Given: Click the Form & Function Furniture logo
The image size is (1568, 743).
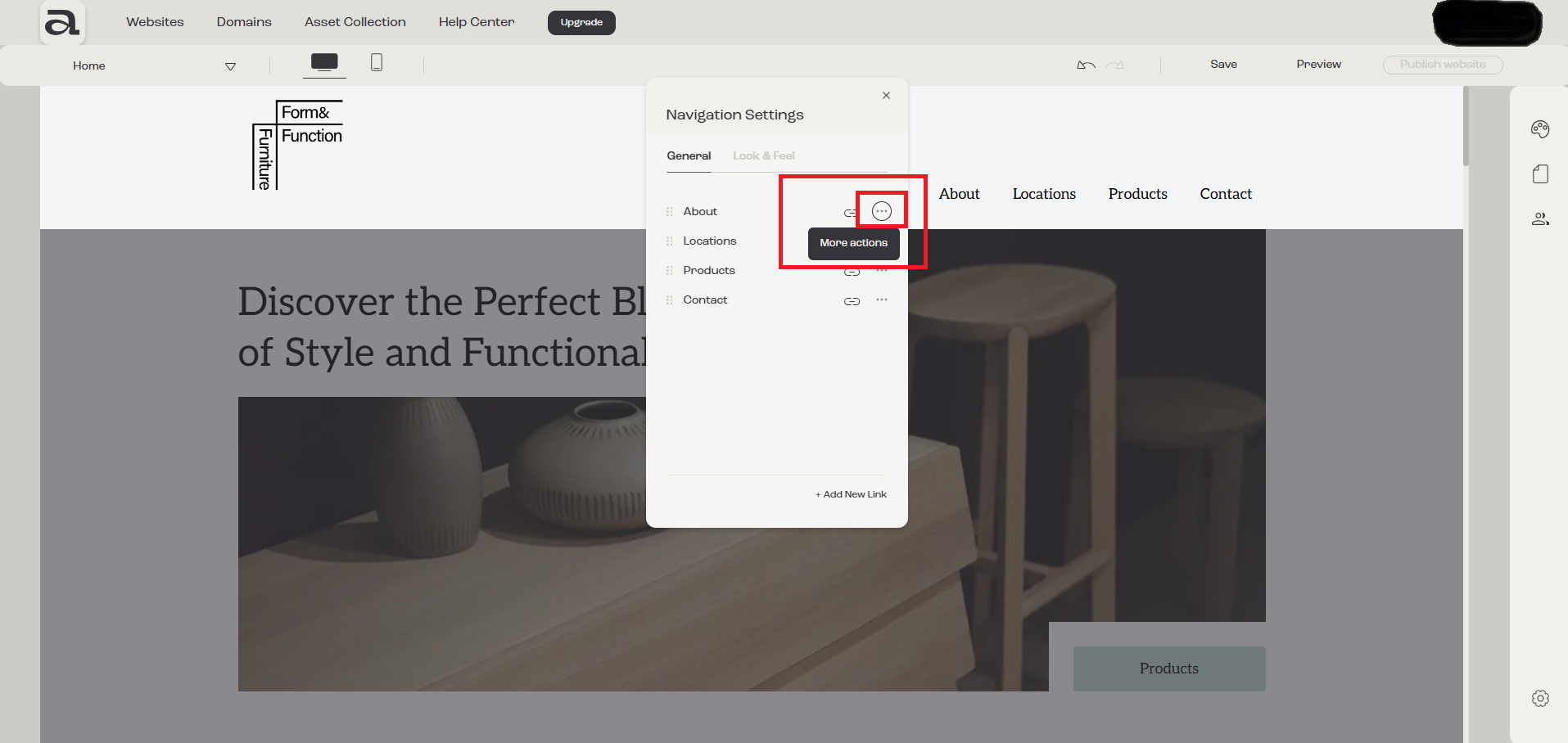Looking at the screenshot, I should tap(297, 145).
